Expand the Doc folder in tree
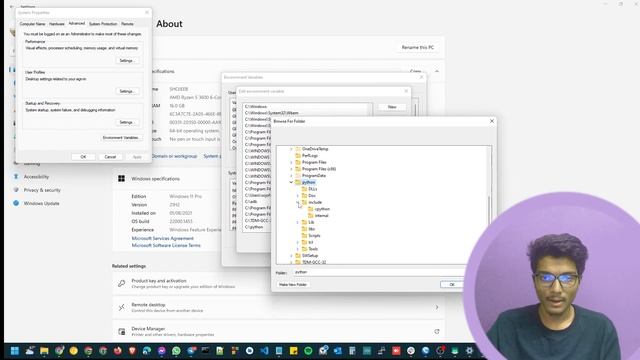Viewport: 640px width, 360px height. 298,196
